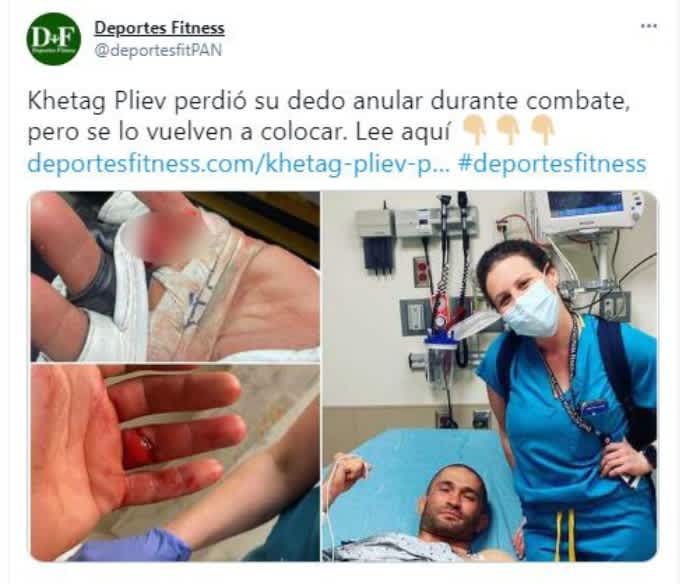
Task: Open the @deportesfitPAN handle
Action: tap(158, 50)
